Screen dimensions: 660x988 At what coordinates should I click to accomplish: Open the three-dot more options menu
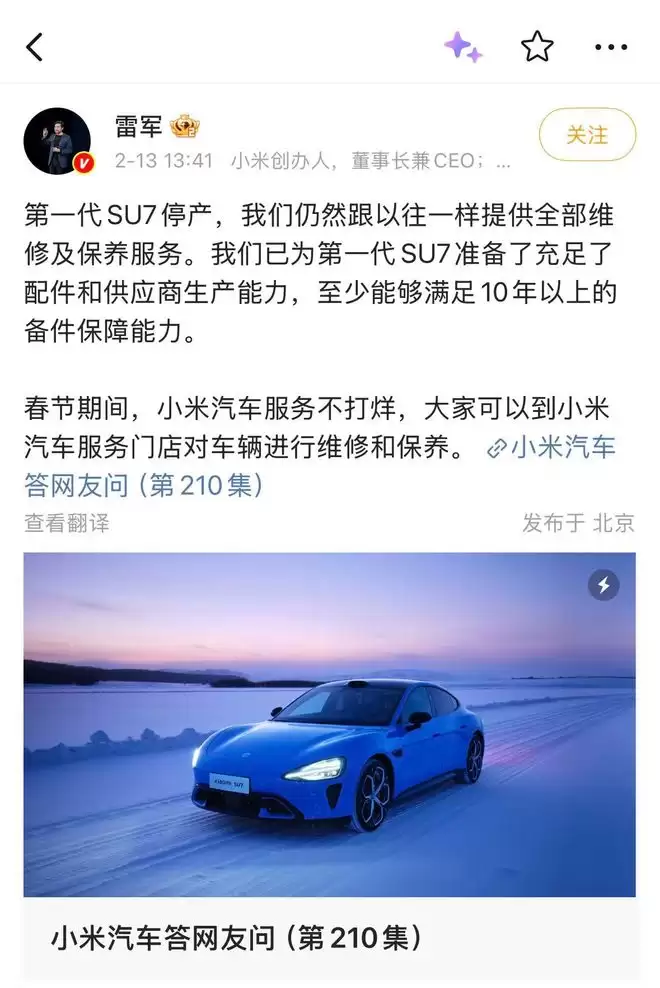(x=611, y=47)
